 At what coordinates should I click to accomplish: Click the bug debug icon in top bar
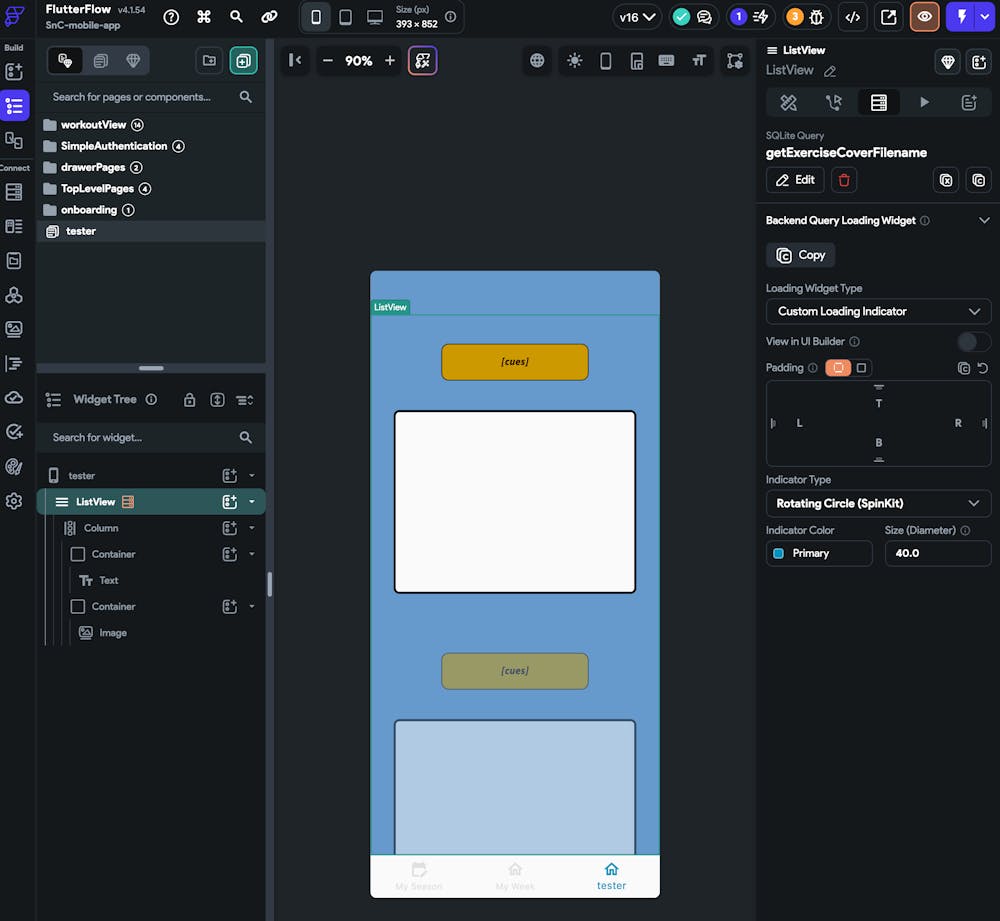(817, 17)
